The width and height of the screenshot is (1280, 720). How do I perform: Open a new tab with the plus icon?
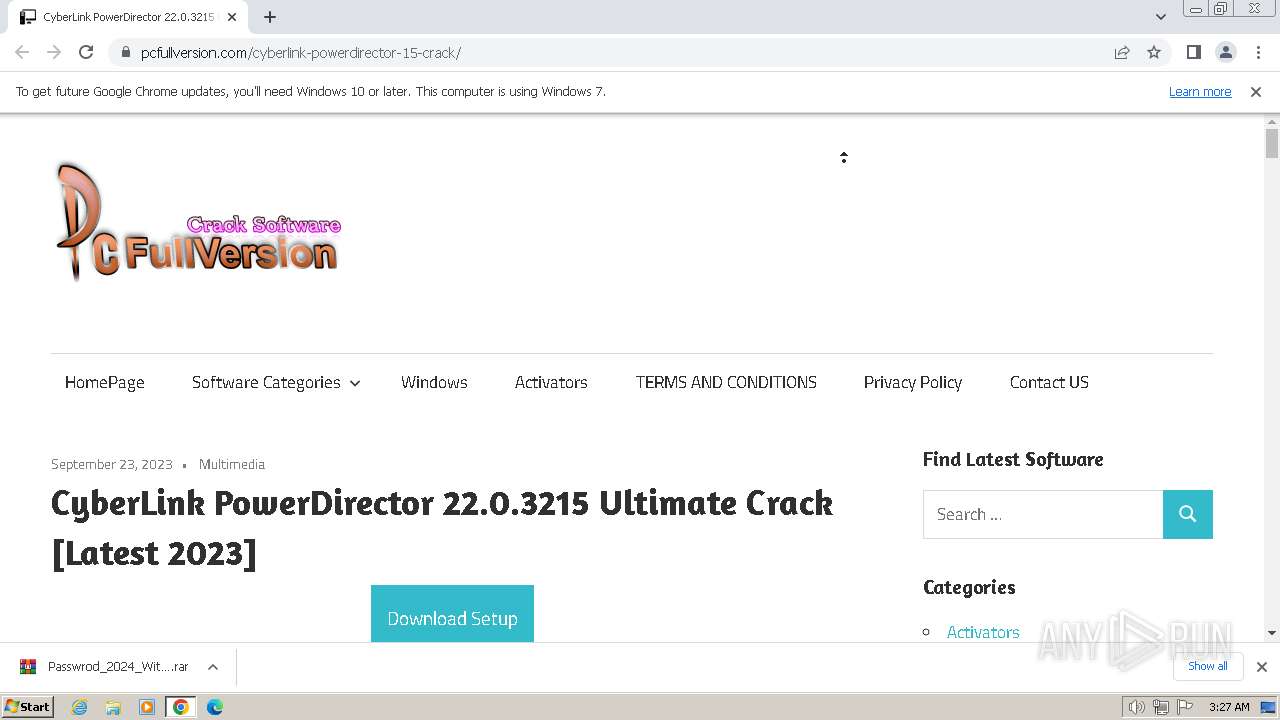click(270, 17)
